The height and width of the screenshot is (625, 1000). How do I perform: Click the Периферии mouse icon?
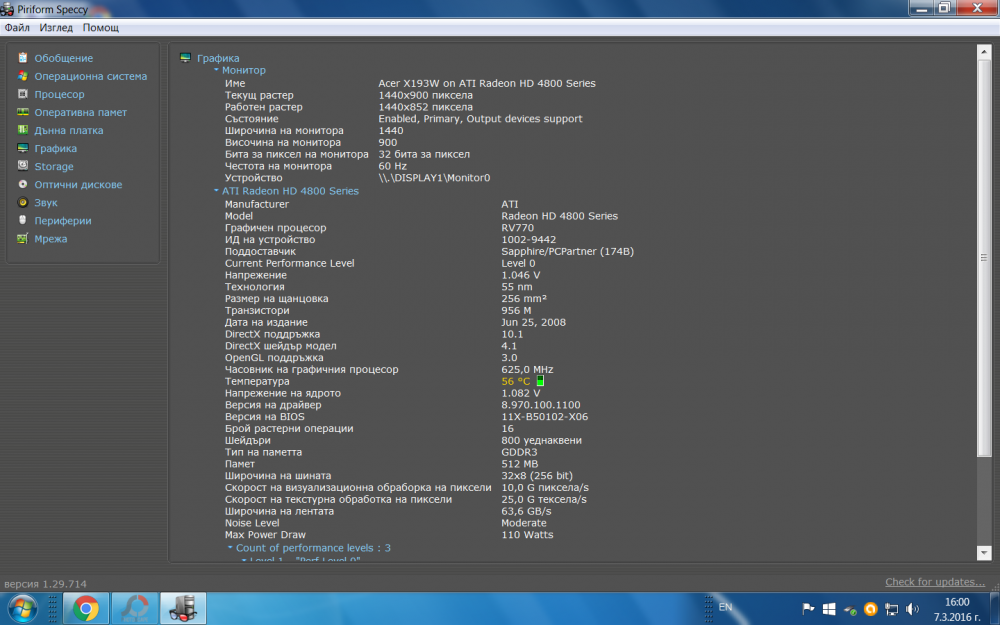pyautogui.click(x=23, y=220)
